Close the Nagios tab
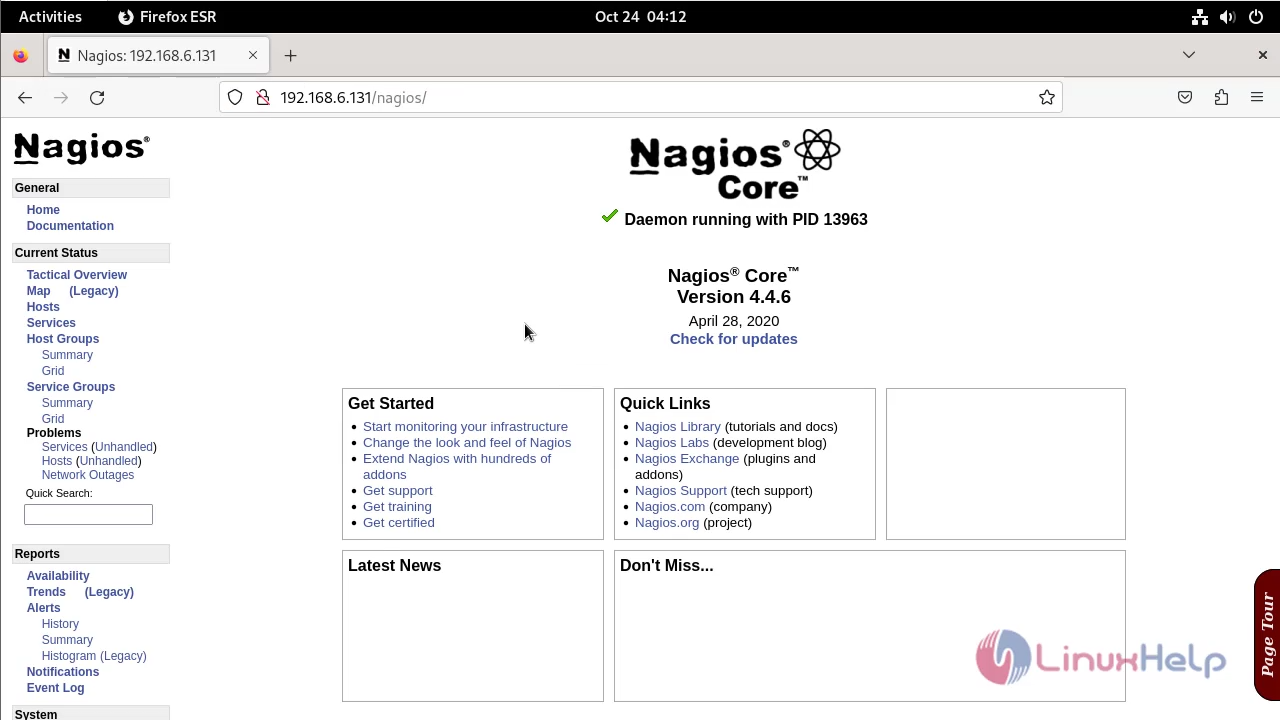Screen dimensions: 1280x720 pyautogui.click(x=253, y=55)
